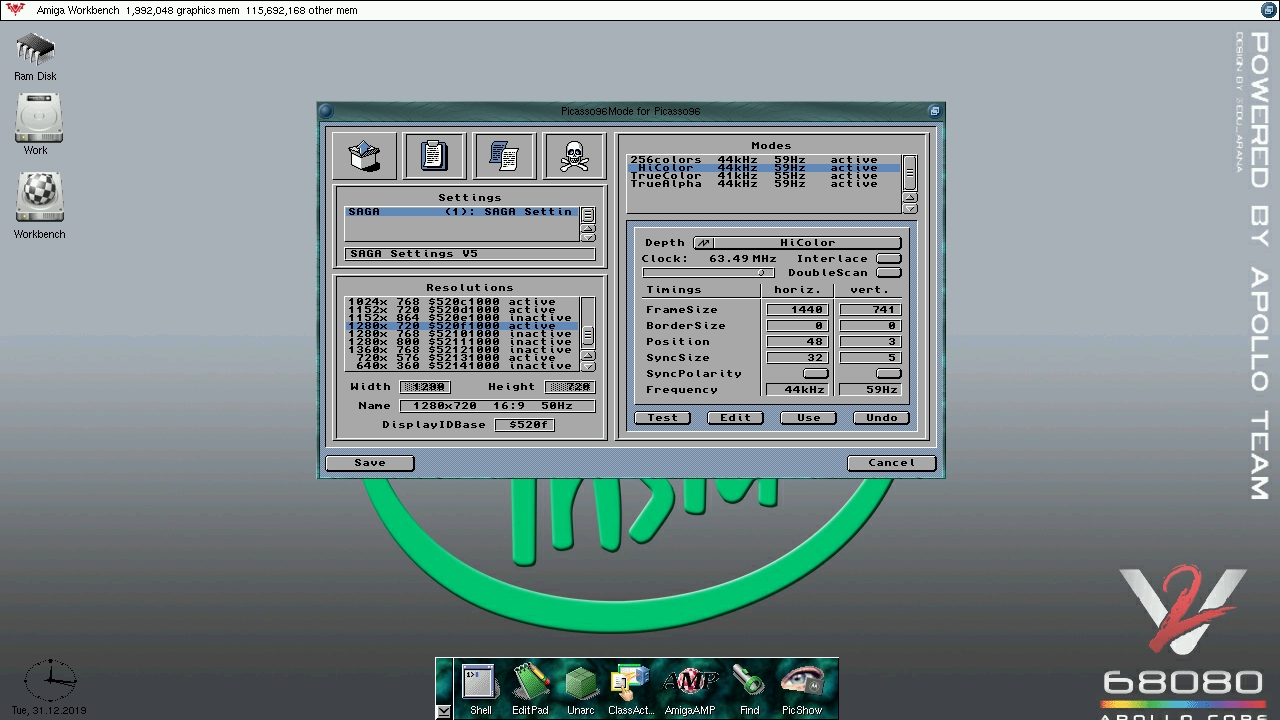Select the TrueColor mode row
The image size is (1280, 720).
coord(764,176)
